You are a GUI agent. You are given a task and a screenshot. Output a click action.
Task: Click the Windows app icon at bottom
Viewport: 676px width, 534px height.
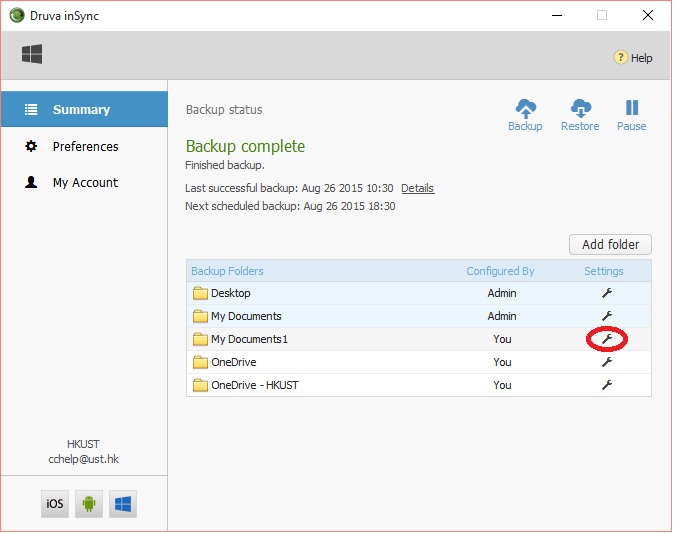(x=122, y=504)
